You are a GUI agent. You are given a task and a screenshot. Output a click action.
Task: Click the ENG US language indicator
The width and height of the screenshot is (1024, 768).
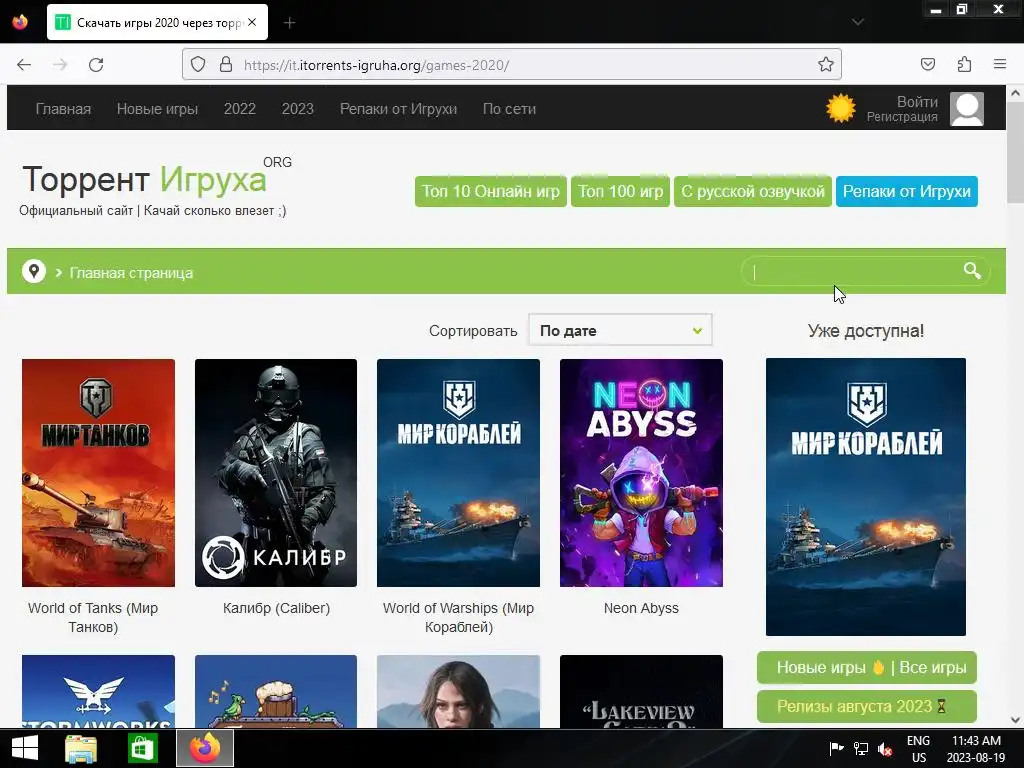(x=918, y=749)
